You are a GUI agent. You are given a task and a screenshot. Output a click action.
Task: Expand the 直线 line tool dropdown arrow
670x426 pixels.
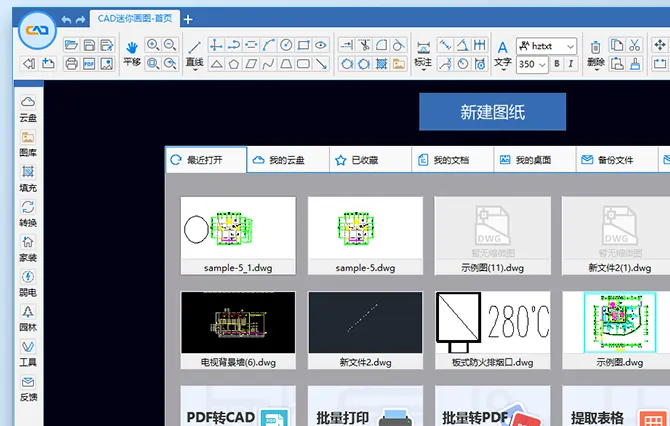(194, 70)
